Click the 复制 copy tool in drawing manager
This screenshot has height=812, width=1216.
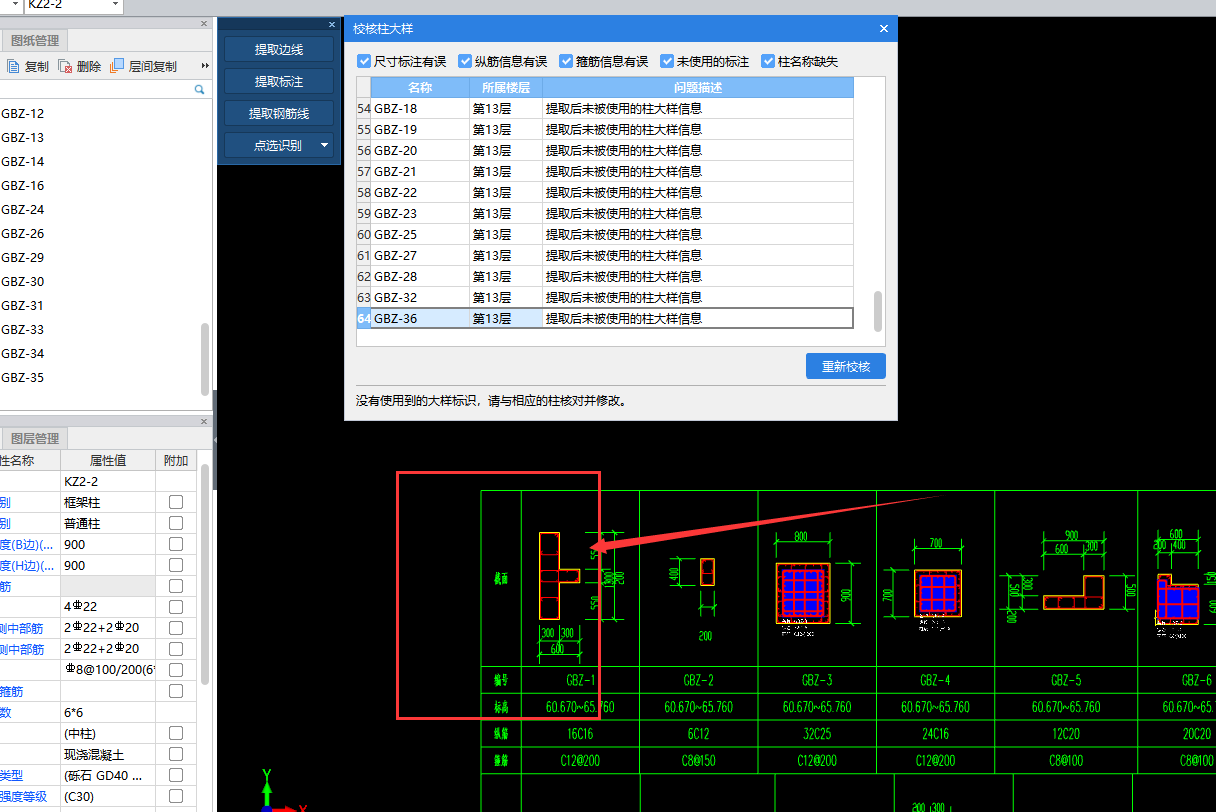click(28, 66)
